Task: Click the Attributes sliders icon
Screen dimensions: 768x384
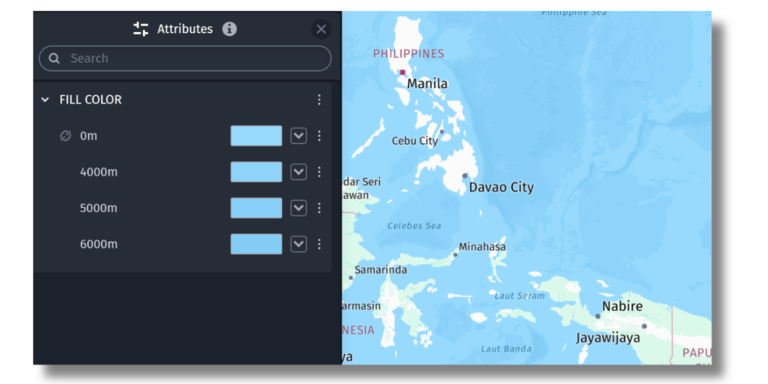Action: (141, 29)
